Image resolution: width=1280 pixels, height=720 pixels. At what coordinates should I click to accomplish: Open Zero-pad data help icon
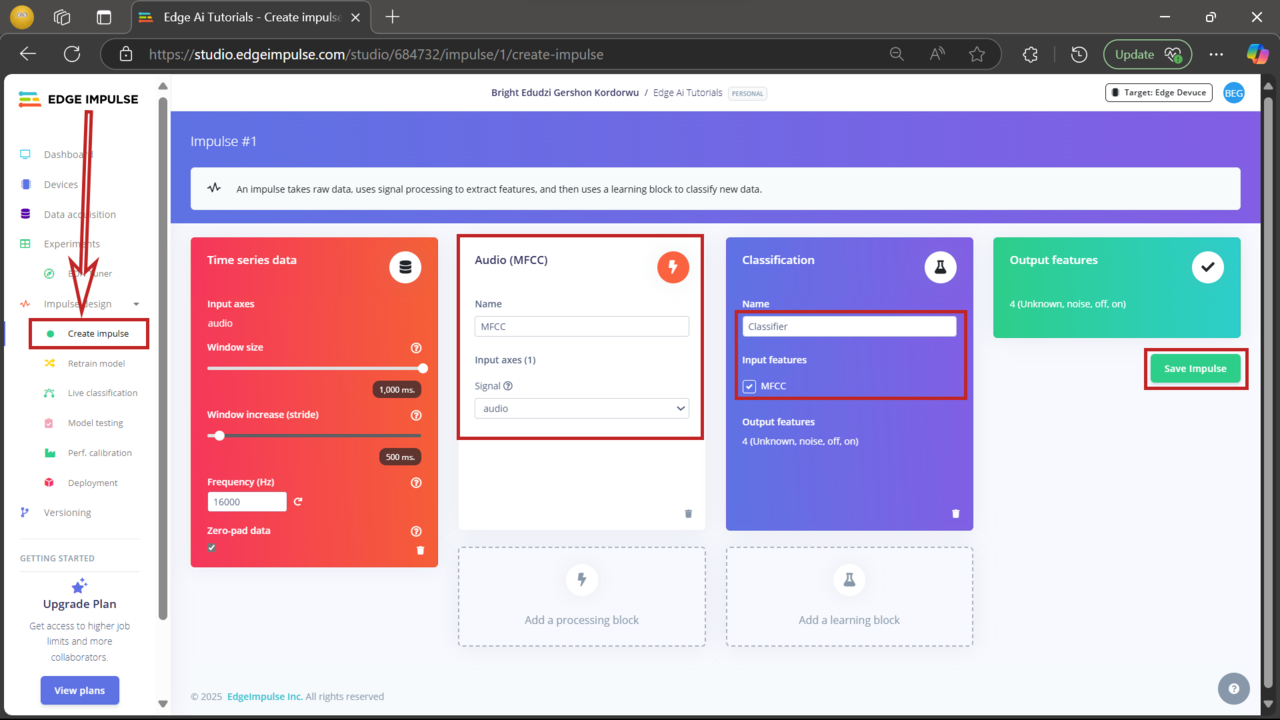(x=416, y=531)
